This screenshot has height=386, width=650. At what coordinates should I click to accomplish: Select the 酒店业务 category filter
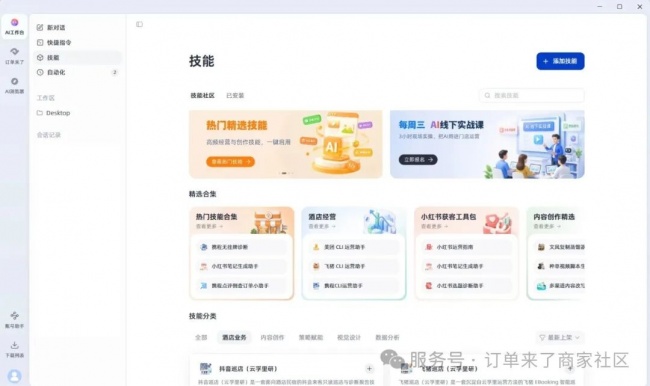coord(234,337)
